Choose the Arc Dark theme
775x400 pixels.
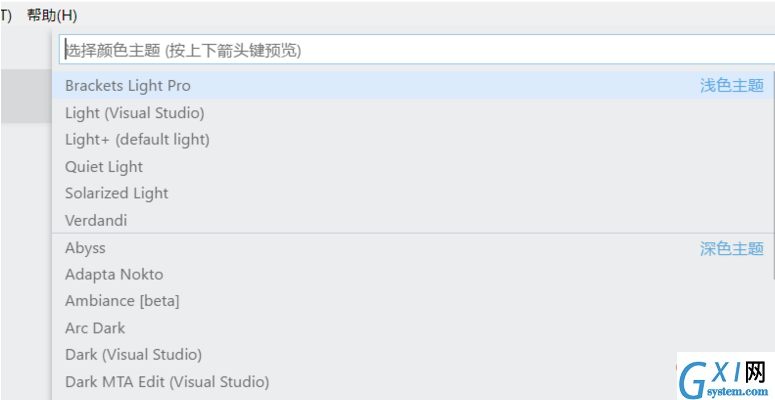95,328
